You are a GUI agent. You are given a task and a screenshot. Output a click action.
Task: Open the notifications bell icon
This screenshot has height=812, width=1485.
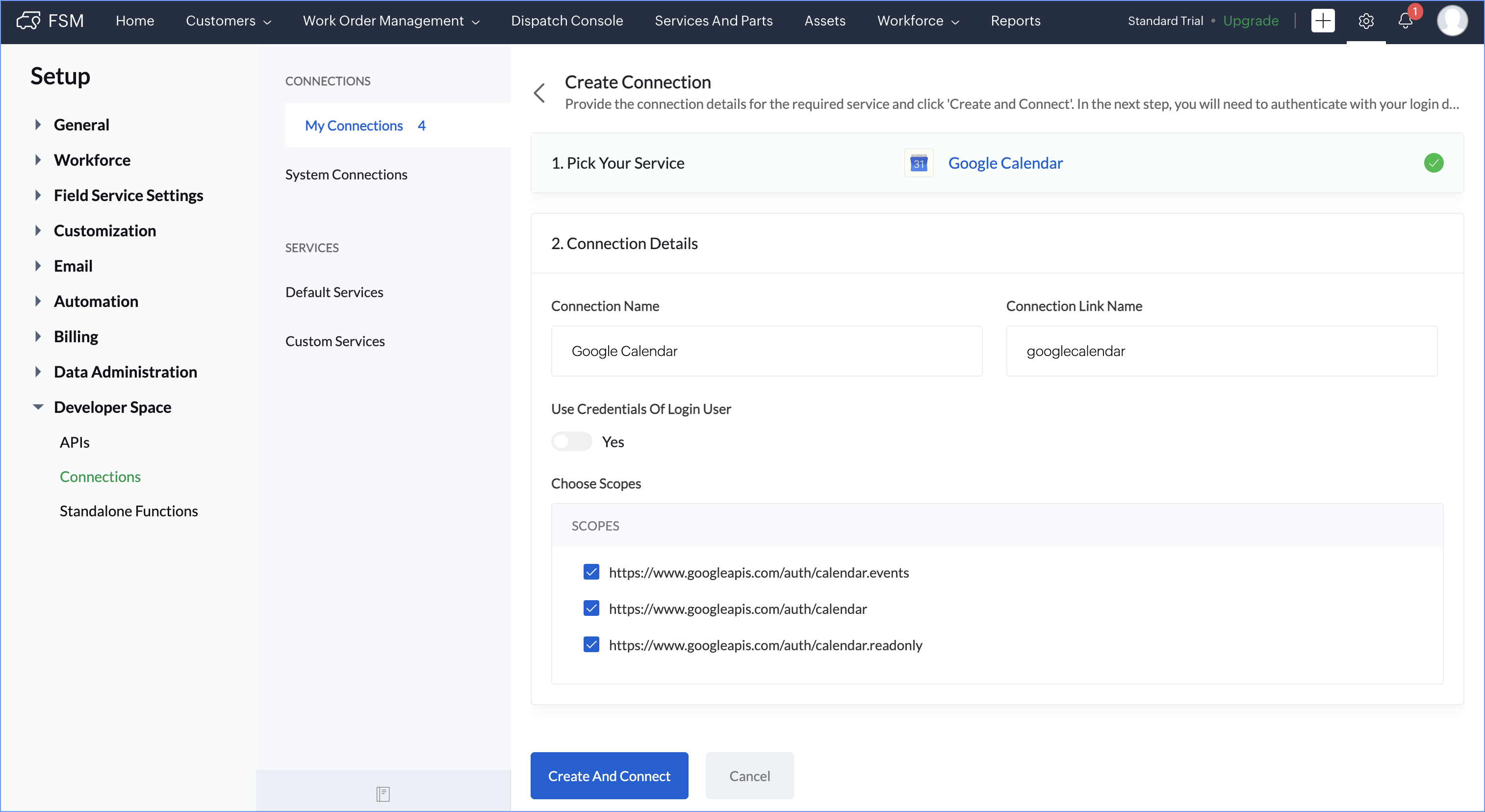coord(1406,21)
